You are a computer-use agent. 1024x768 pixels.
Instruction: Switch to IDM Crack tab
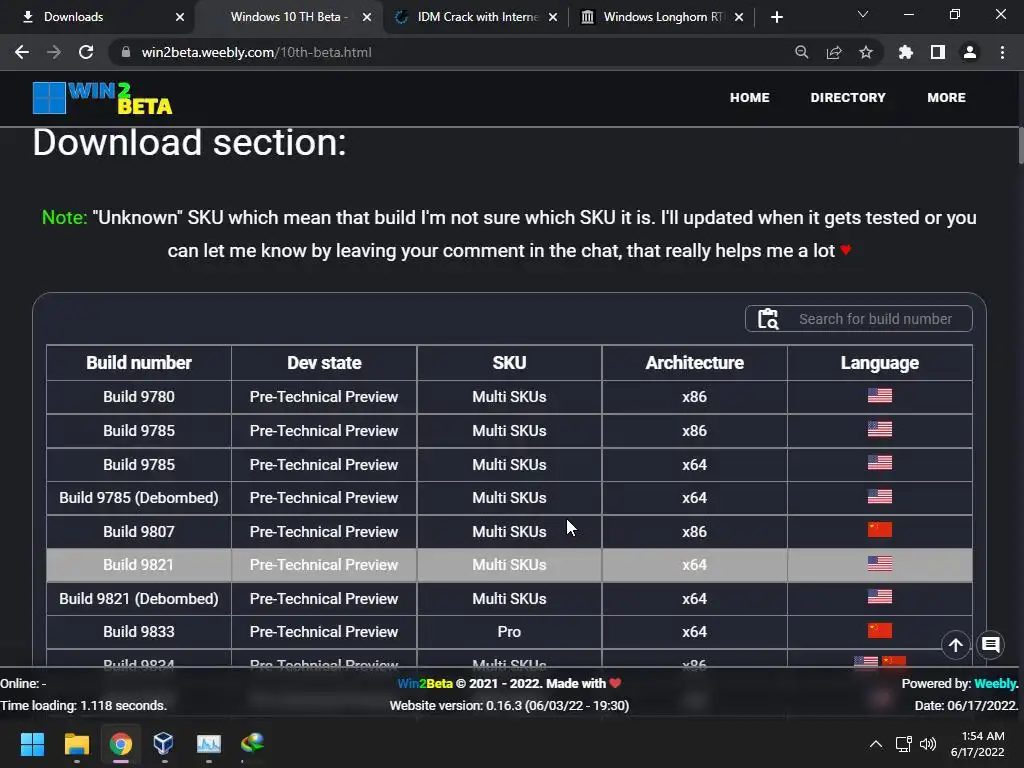[x=477, y=17]
